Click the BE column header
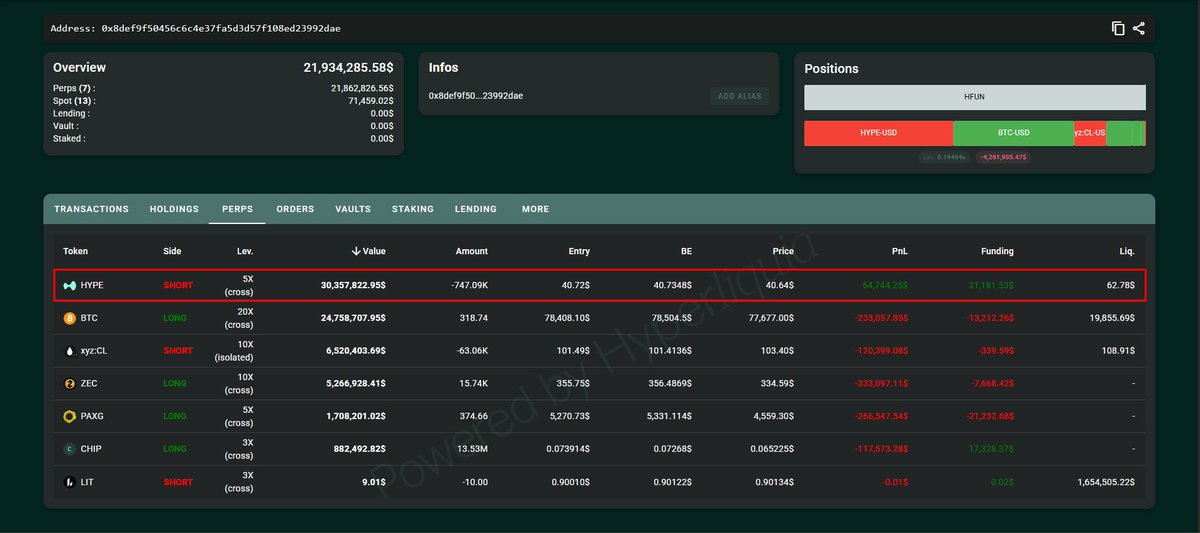 (x=686, y=251)
